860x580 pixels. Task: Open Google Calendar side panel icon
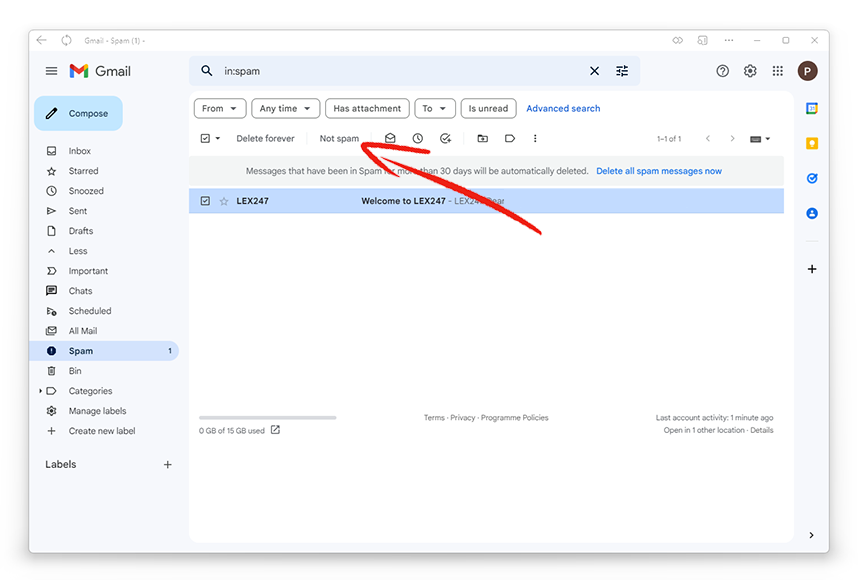[812, 109]
